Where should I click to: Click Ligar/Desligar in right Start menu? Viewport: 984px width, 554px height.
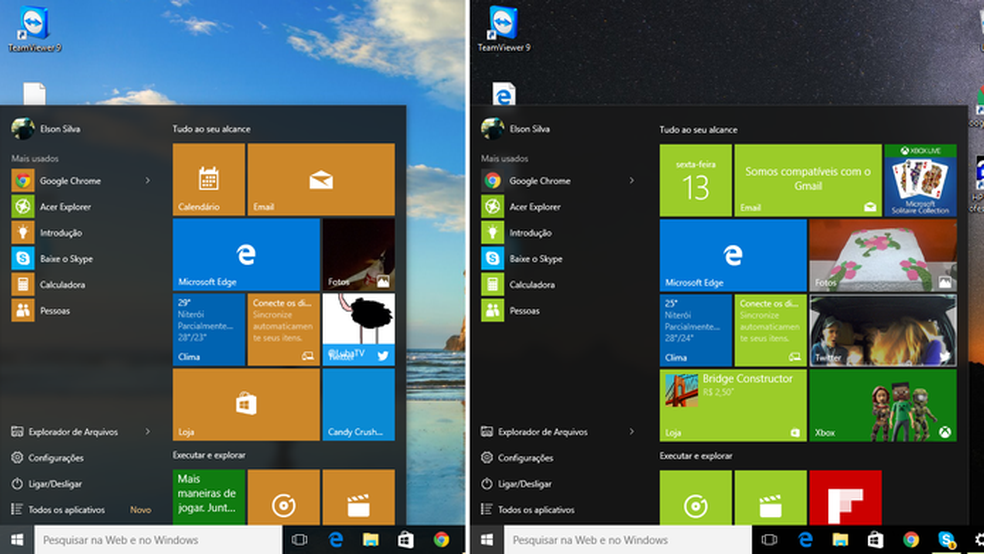[516, 484]
